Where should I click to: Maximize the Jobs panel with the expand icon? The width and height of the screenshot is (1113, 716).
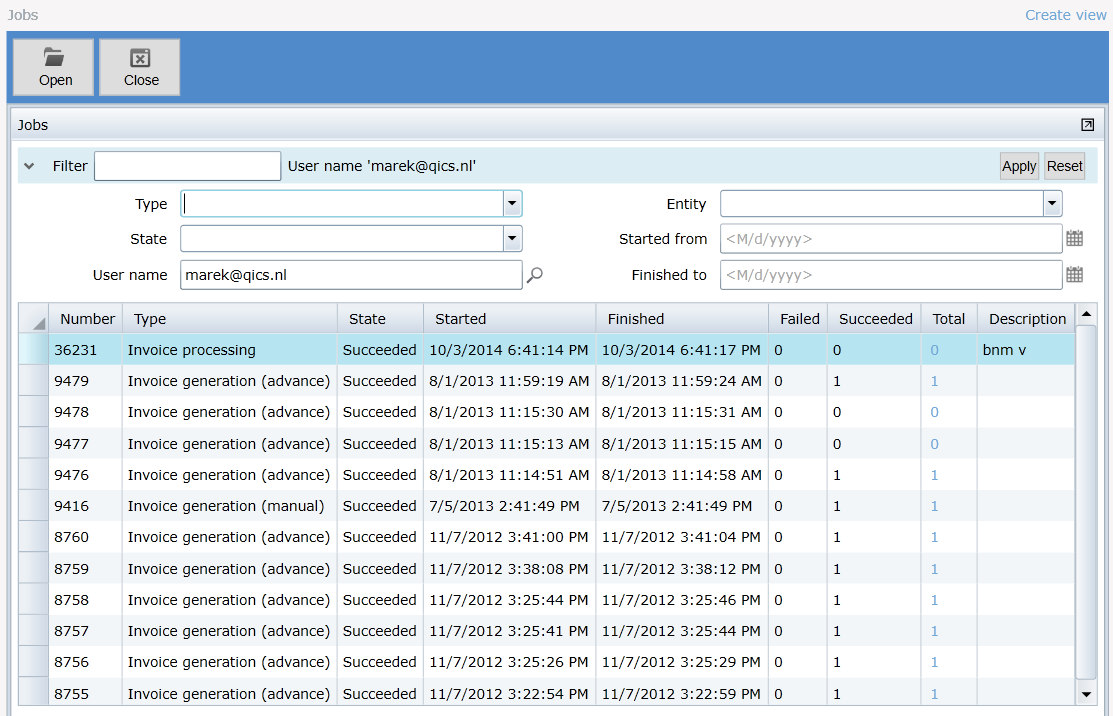[1087, 125]
